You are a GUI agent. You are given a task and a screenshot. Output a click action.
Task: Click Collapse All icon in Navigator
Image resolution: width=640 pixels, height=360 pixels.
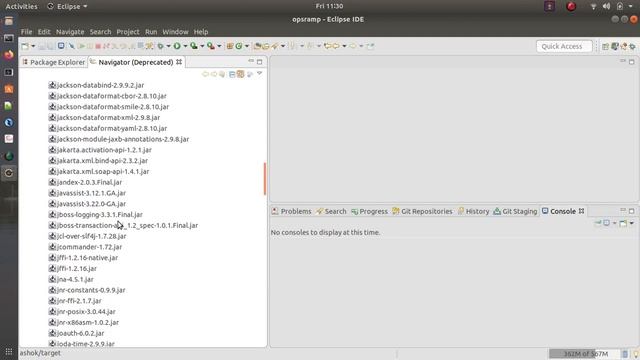pyautogui.click(x=232, y=74)
